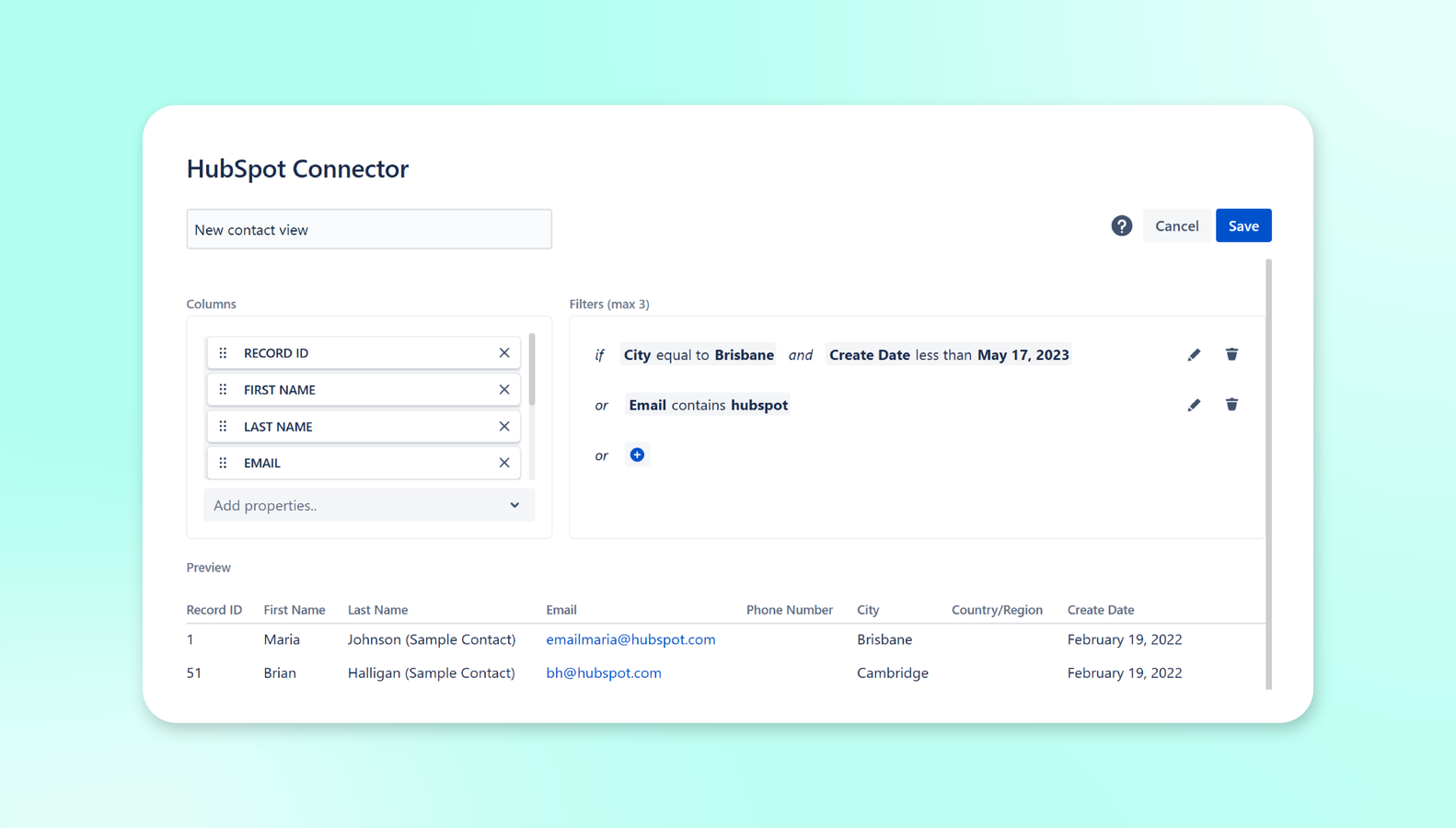The height and width of the screenshot is (828, 1456).
Task: Focus the New contact view name field
Action: (x=369, y=229)
